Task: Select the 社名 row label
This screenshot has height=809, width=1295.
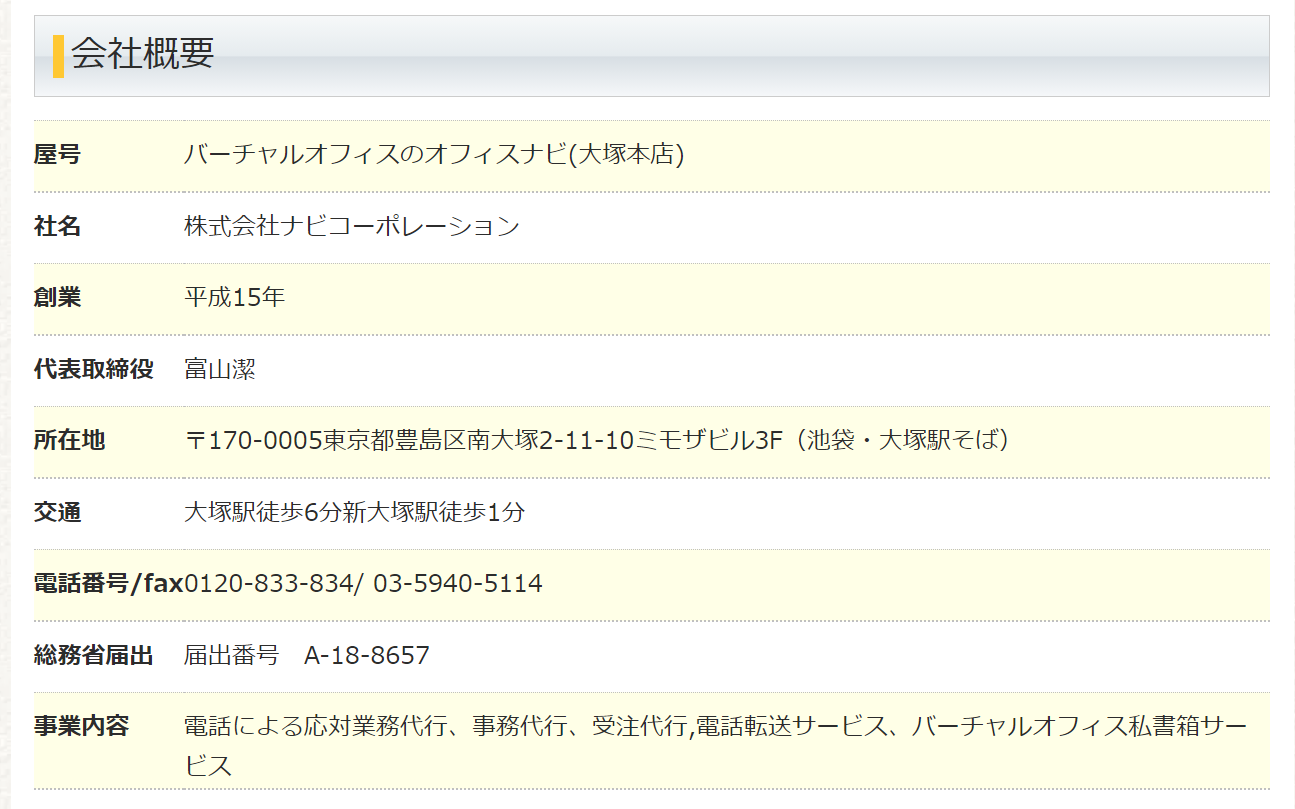Action: click(57, 227)
